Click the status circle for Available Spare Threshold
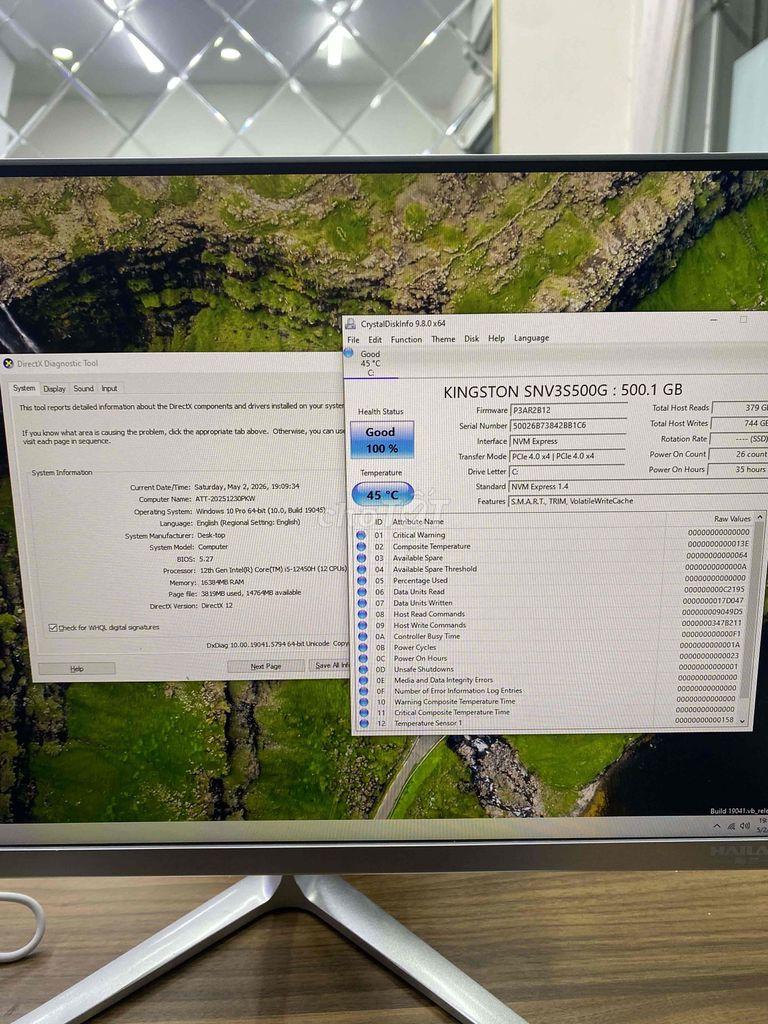768x1024 pixels. coord(361,569)
